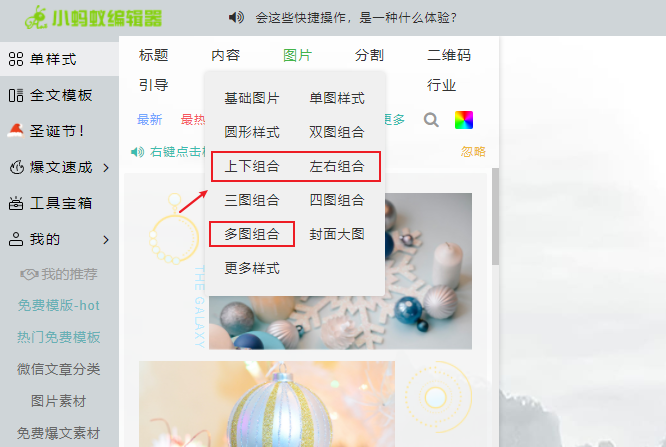The width and height of the screenshot is (666, 447).
Task: Click the search magnifier icon
Action: [x=431, y=120]
